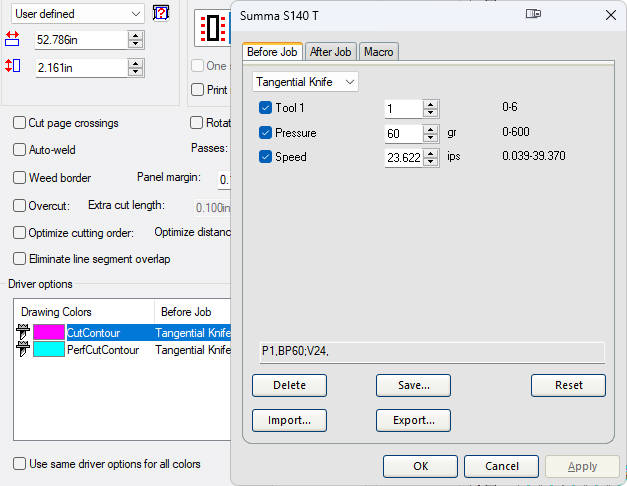Image resolution: width=627 pixels, height=486 pixels.
Task: Select the PerfCutContour row
Action: [x=123, y=350]
